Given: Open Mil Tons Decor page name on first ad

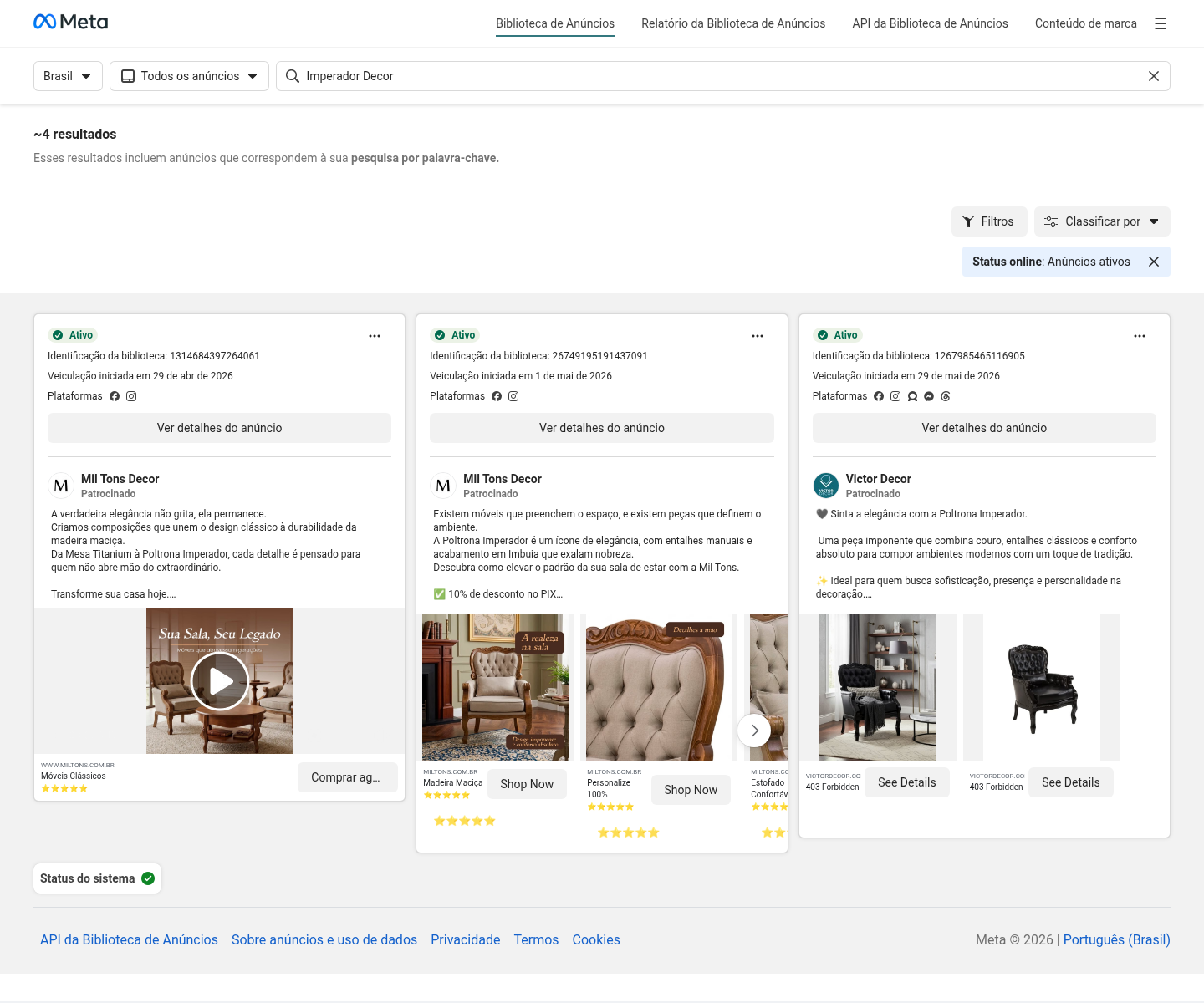Looking at the screenshot, I should click(120, 479).
